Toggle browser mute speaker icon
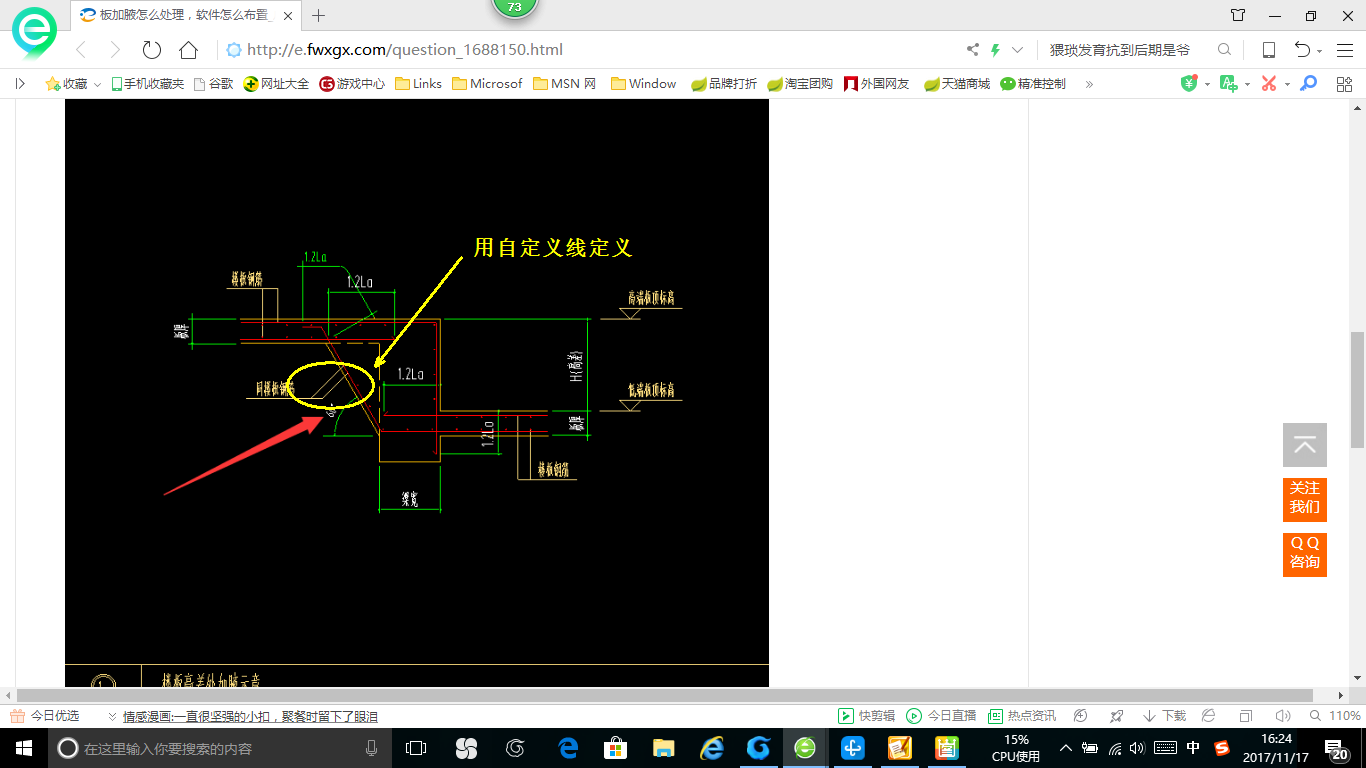Viewport: 1366px width, 768px height. tap(1281, 716)
